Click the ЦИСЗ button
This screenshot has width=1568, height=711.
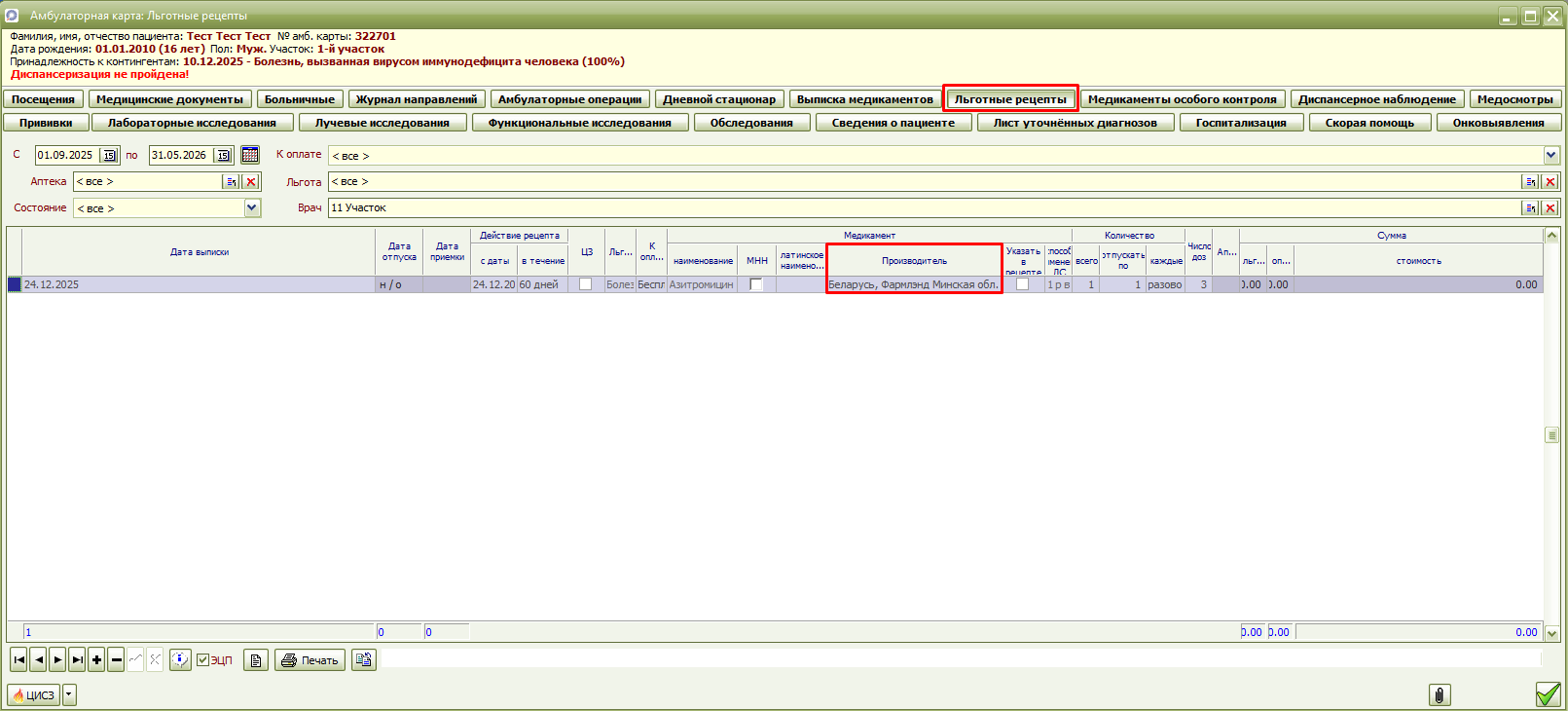(33, 694)
